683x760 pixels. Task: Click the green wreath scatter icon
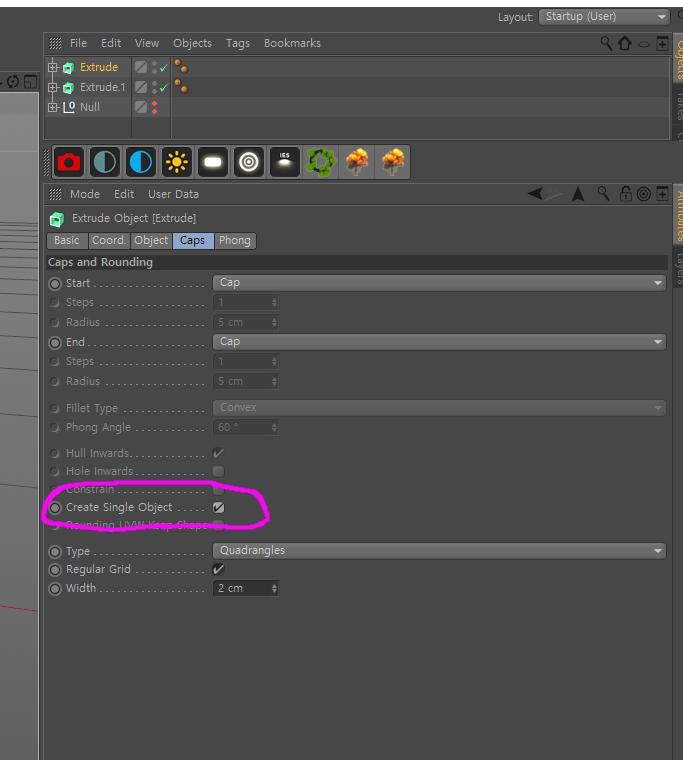[321, 162]
